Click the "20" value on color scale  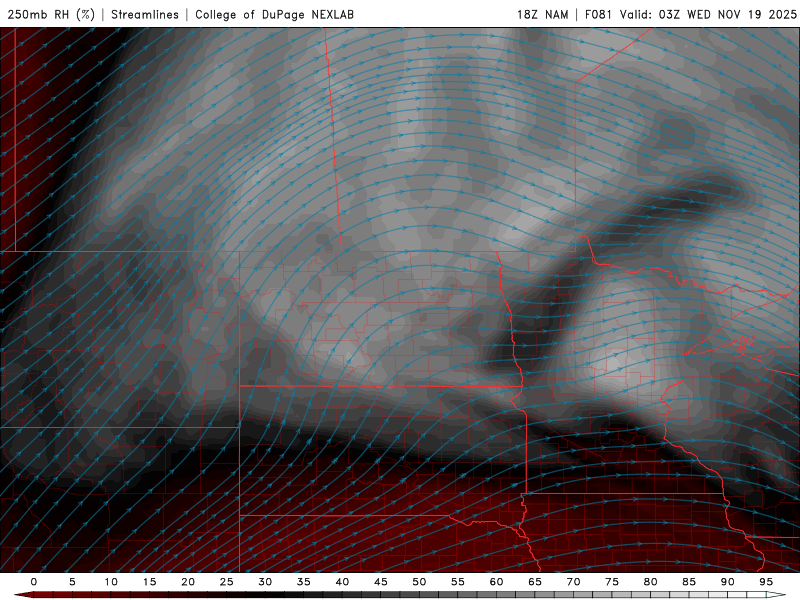click(188, 582)
